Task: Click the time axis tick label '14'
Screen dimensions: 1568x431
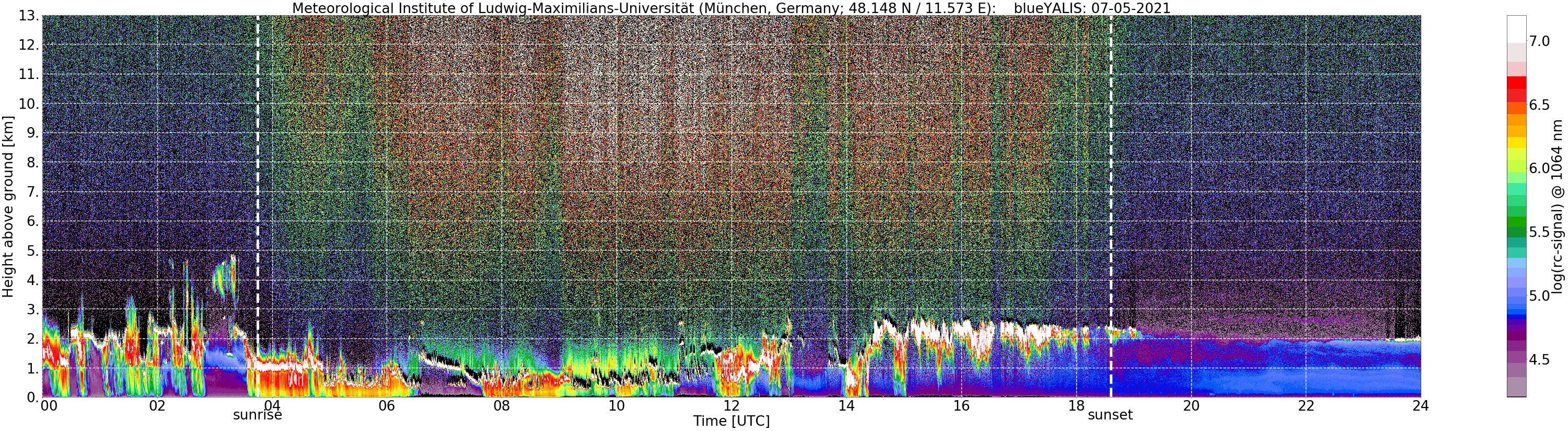Action: [x=846, y=406]
